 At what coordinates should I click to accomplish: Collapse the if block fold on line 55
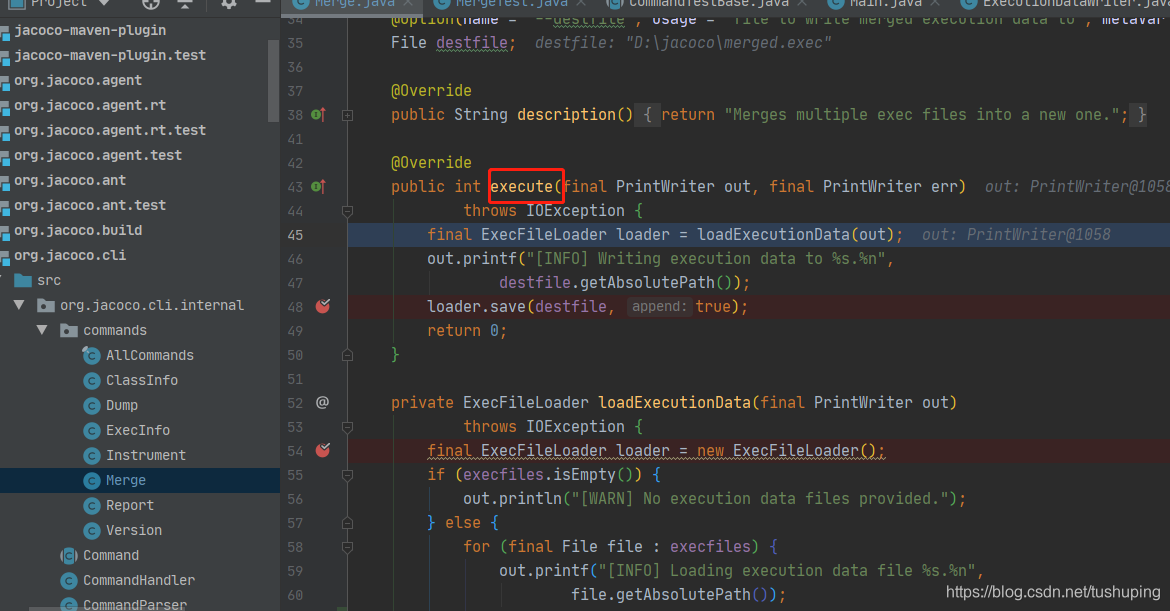pyautogui.click(x=347, y=475)
